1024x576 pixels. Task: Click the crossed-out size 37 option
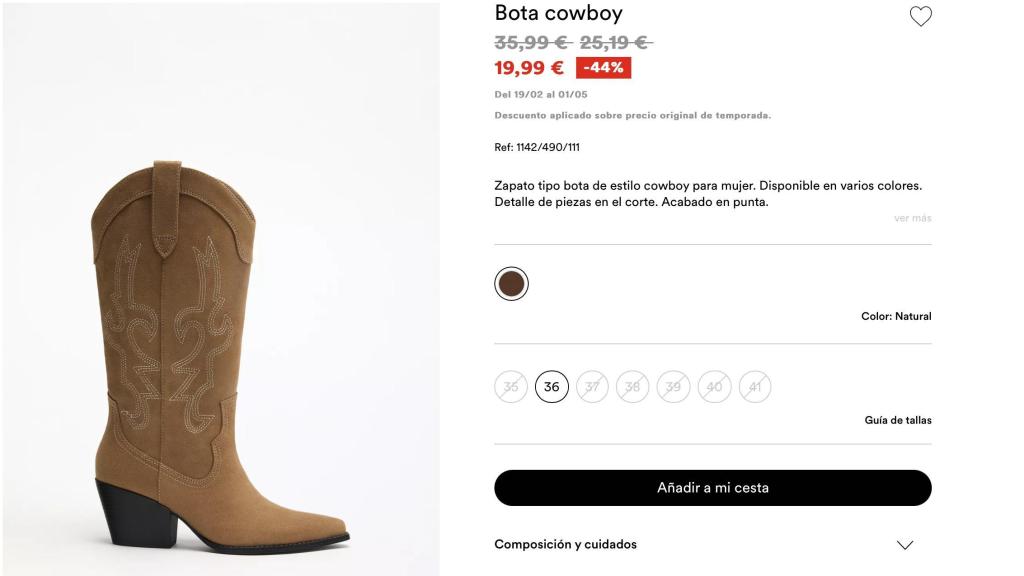pyautogui.click(x=592, y=386)
